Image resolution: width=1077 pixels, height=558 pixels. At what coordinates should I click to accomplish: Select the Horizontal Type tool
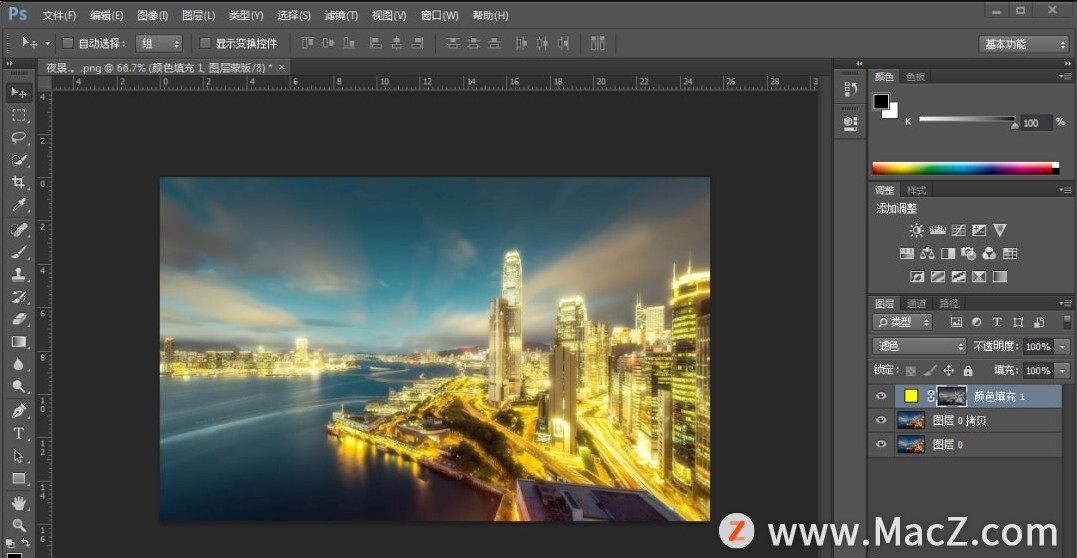pyautogui.click(x=19, y=434)
